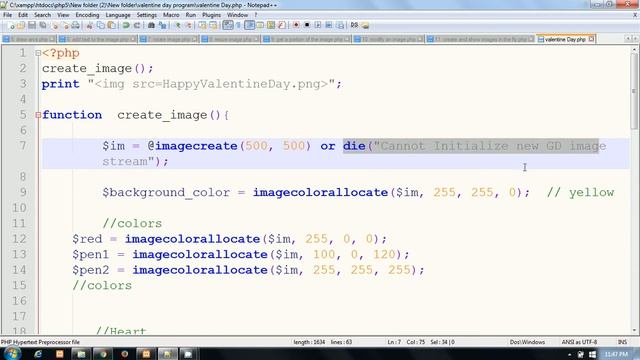
Task: Create a new file from toolbar
Action: [11, 25]
